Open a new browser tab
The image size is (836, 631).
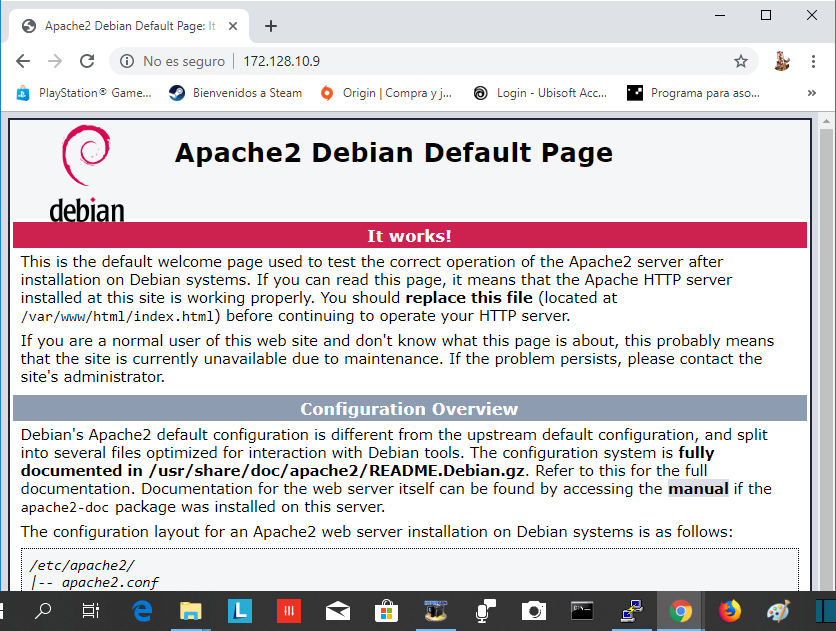[270, 26]
